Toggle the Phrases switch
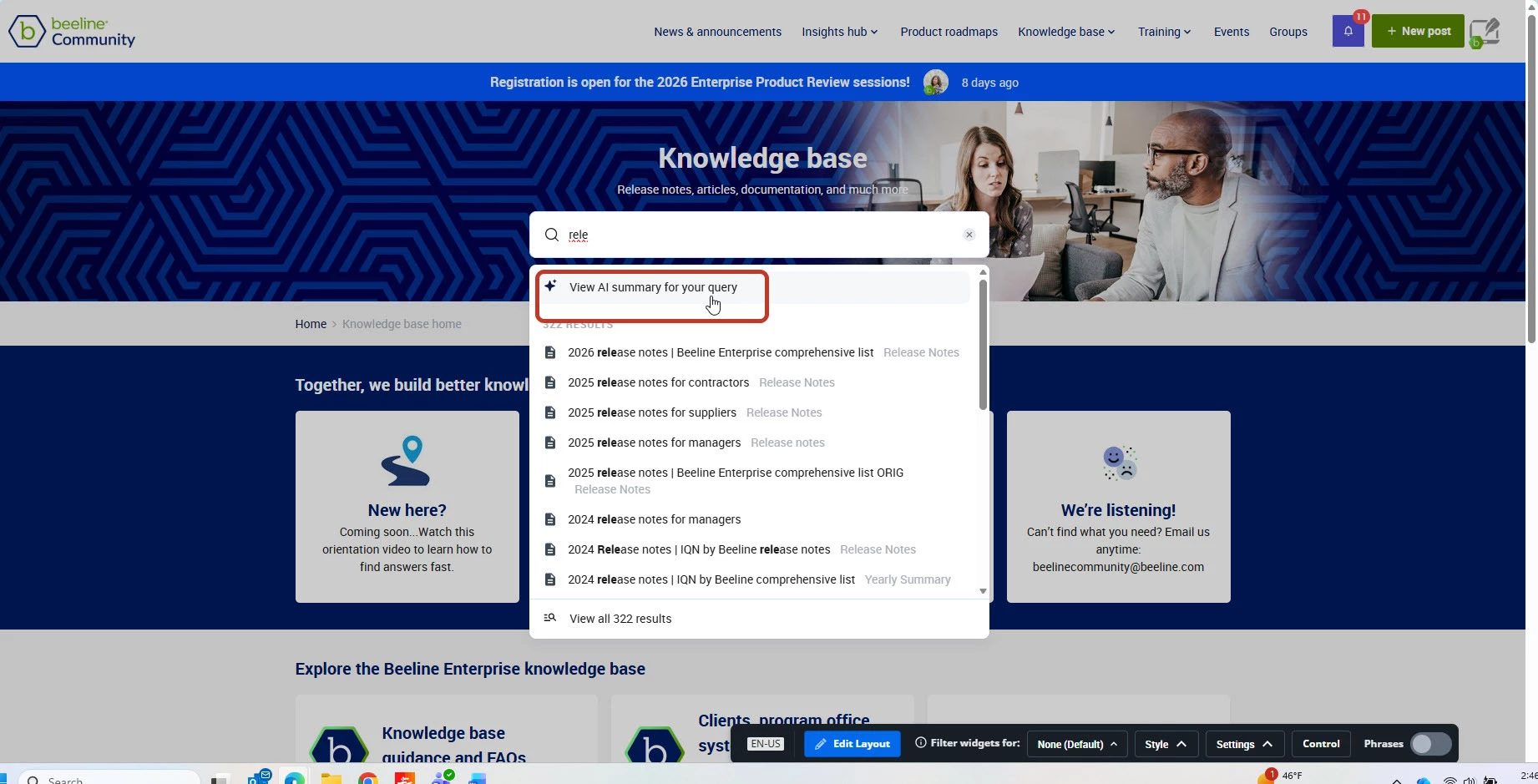1538x784 pixels. (x=1430, y=744)
